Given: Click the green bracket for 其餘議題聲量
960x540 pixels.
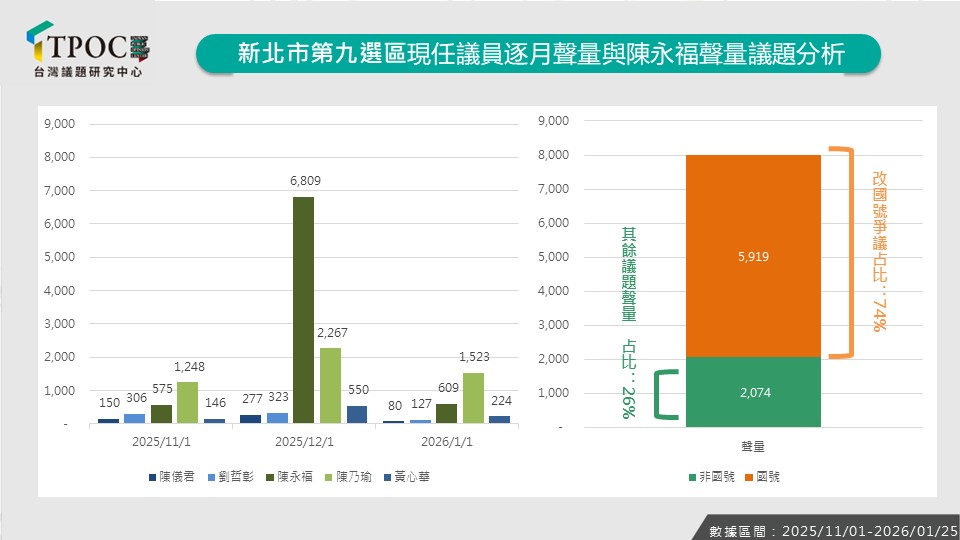Looking at the screenshot, I should [x=660, y=393].
